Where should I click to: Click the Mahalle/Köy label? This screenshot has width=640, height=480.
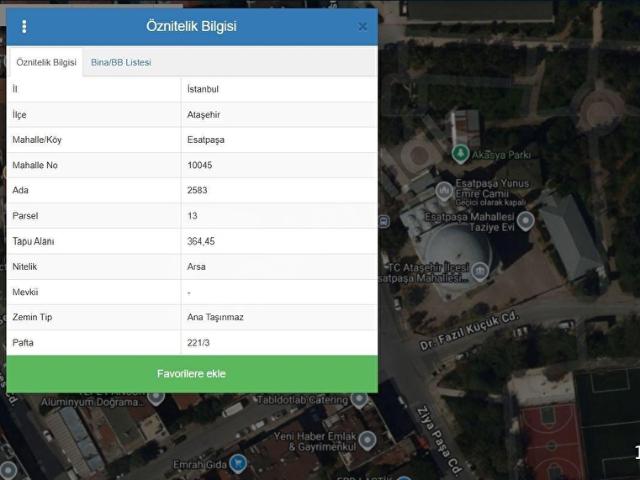[x=37, y=140]
